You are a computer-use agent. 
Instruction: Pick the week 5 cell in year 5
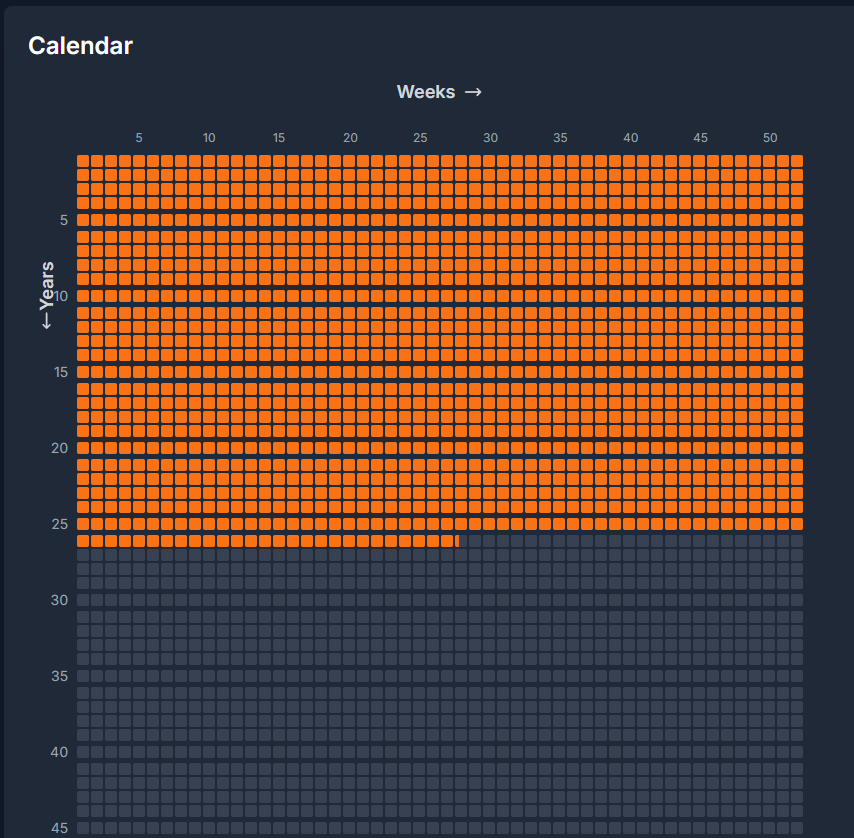(x=139, y=220)
